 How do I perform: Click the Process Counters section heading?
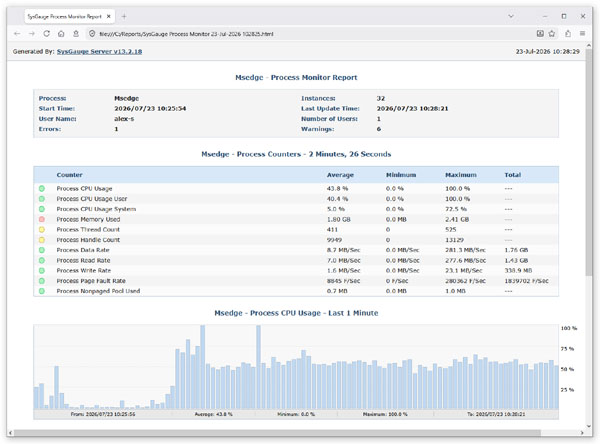click(x=296, y=154)
